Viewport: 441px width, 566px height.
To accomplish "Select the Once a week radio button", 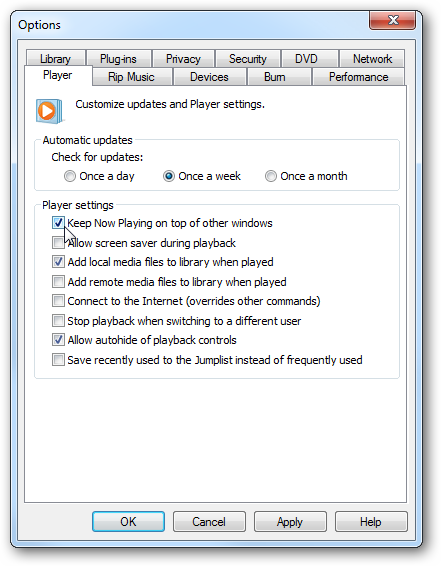I will click(x=169, y=176).
